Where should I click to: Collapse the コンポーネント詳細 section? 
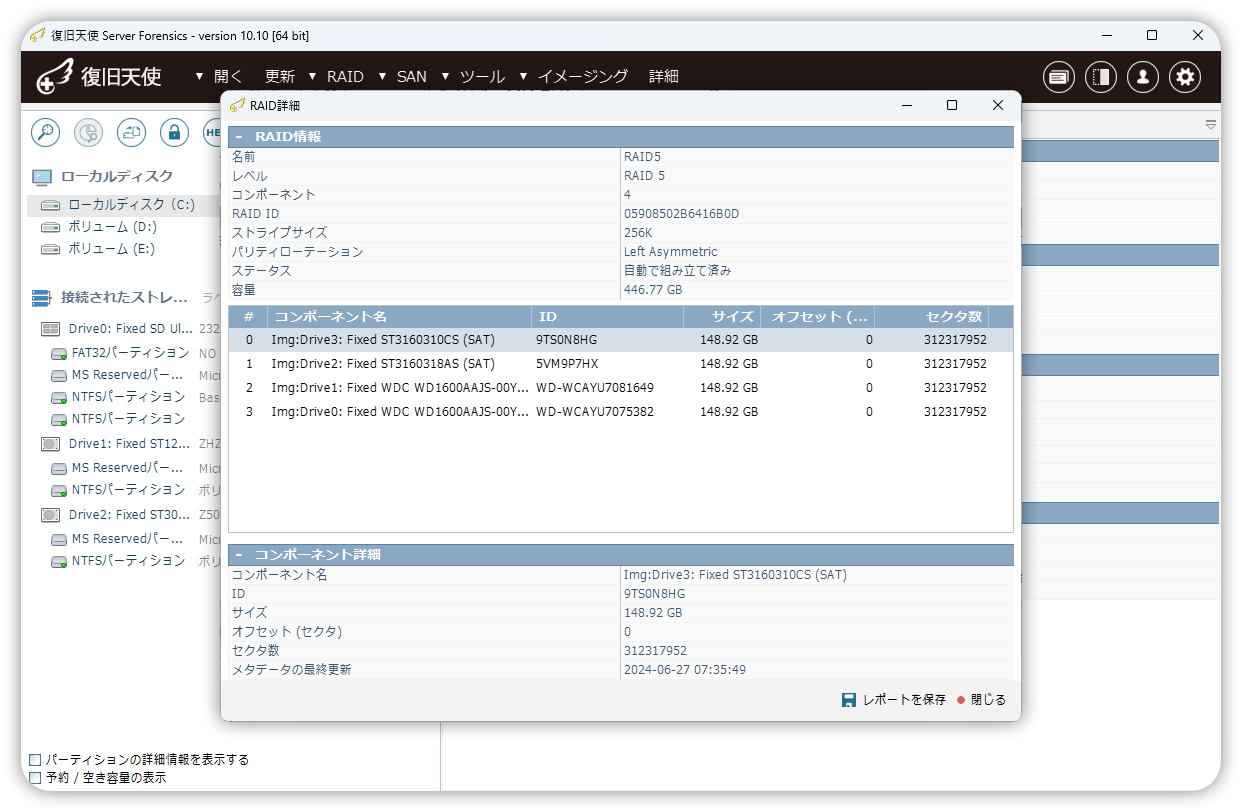pyautogui.click(x=239, y=554)
